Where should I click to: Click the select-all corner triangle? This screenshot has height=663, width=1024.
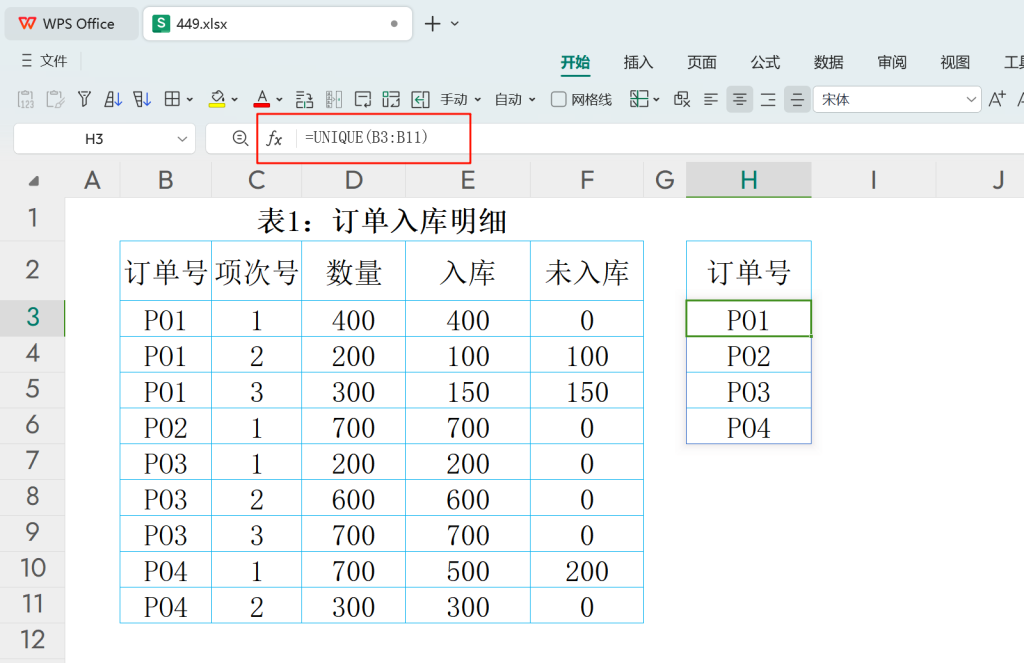(33, 181)
